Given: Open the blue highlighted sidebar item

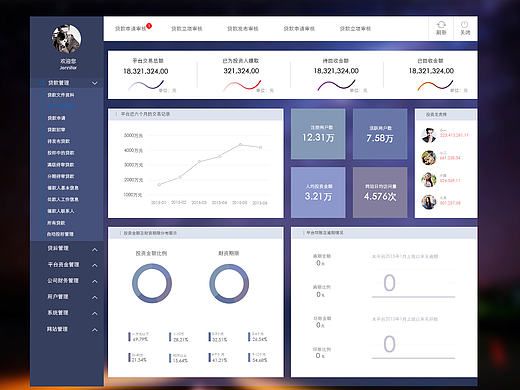Looking at the screenshot, I should (61, 106).
